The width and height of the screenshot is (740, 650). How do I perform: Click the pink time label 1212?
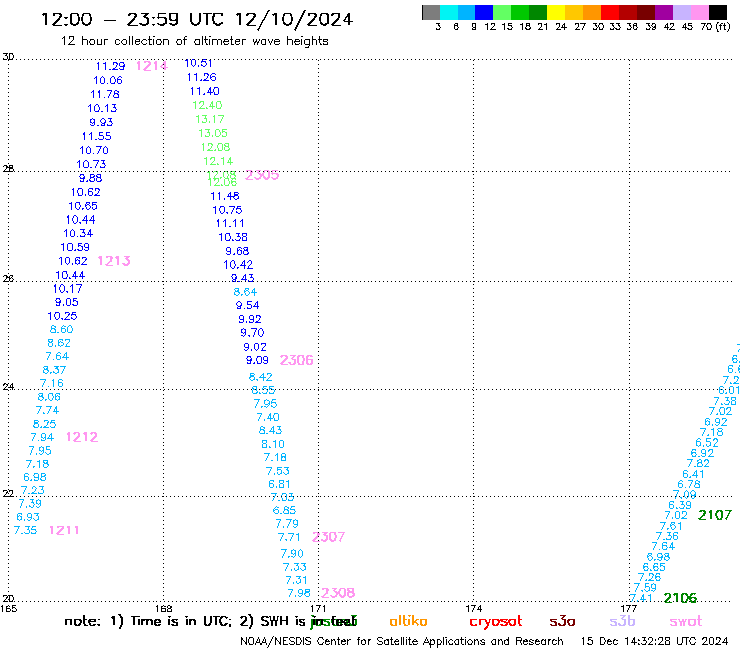(x=82, y=437)
